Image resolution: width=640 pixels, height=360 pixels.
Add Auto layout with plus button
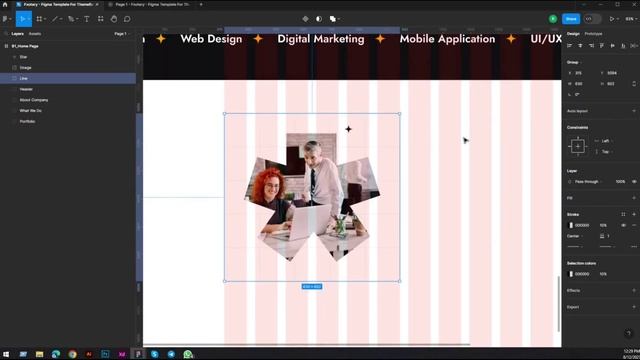click(634, 111)
